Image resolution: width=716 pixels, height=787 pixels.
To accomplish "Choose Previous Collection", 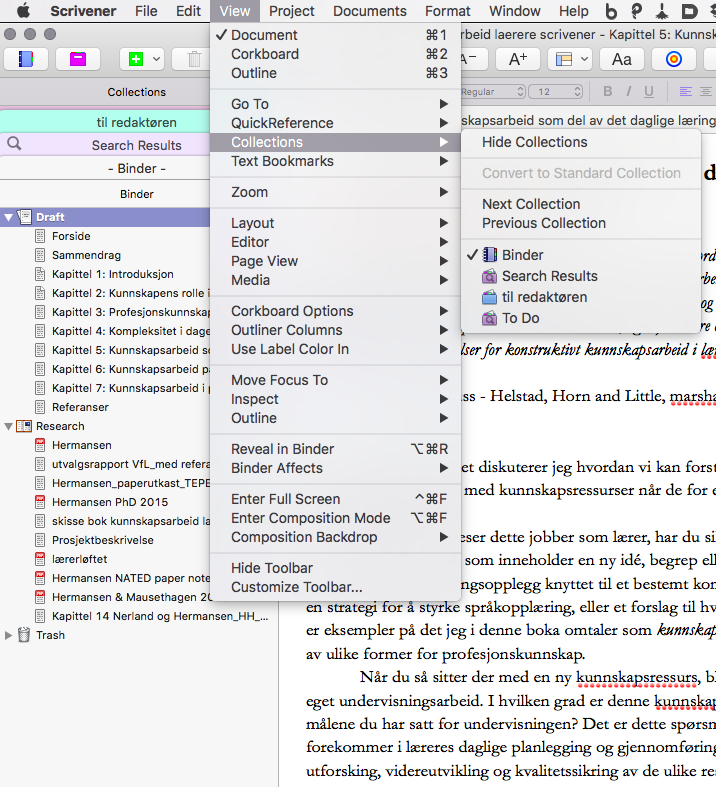I will [581, 223].
